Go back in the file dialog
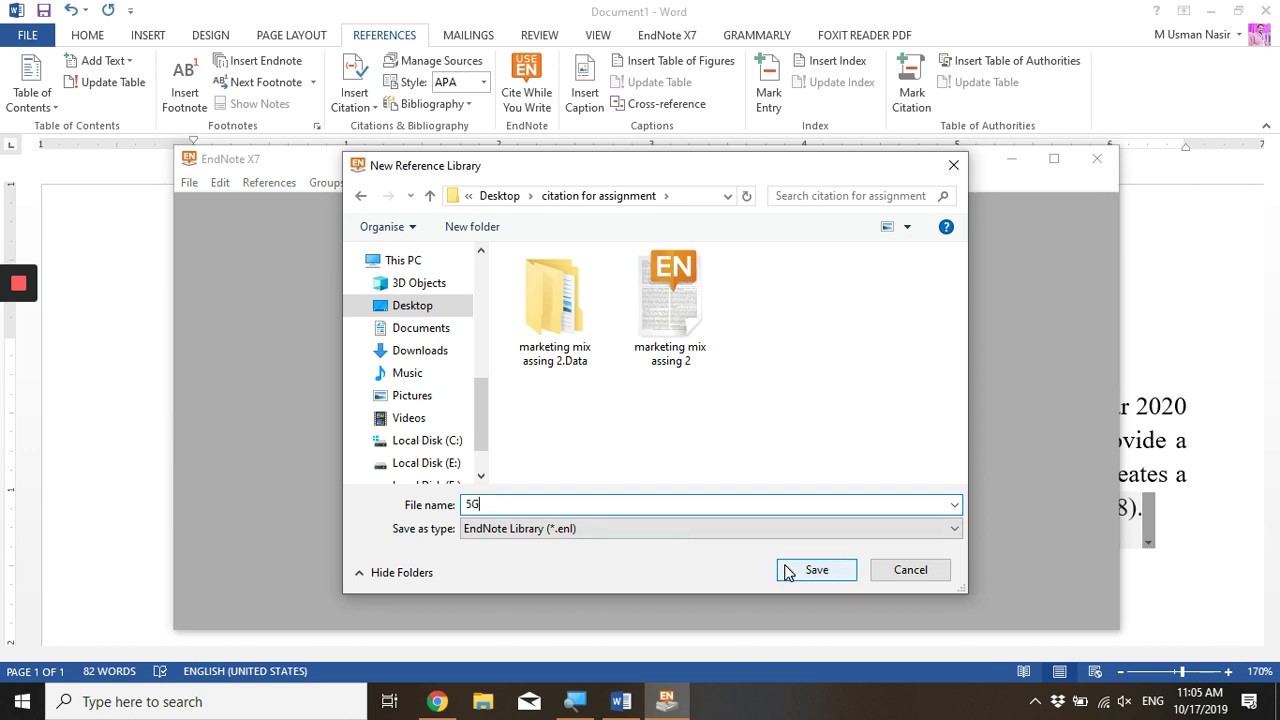This screenshot has height=720, width=1280. (x=361, y=196)
